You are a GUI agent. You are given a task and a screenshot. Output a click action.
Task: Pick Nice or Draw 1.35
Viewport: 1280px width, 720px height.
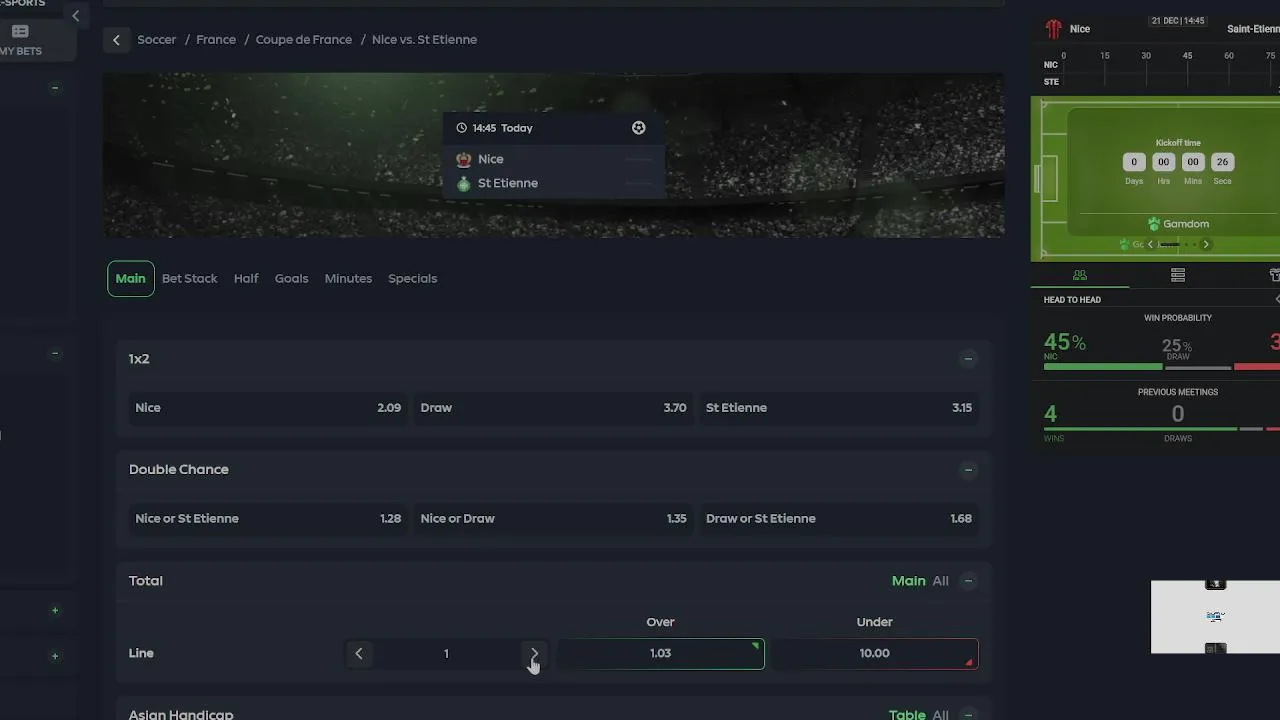pos(553,519)
